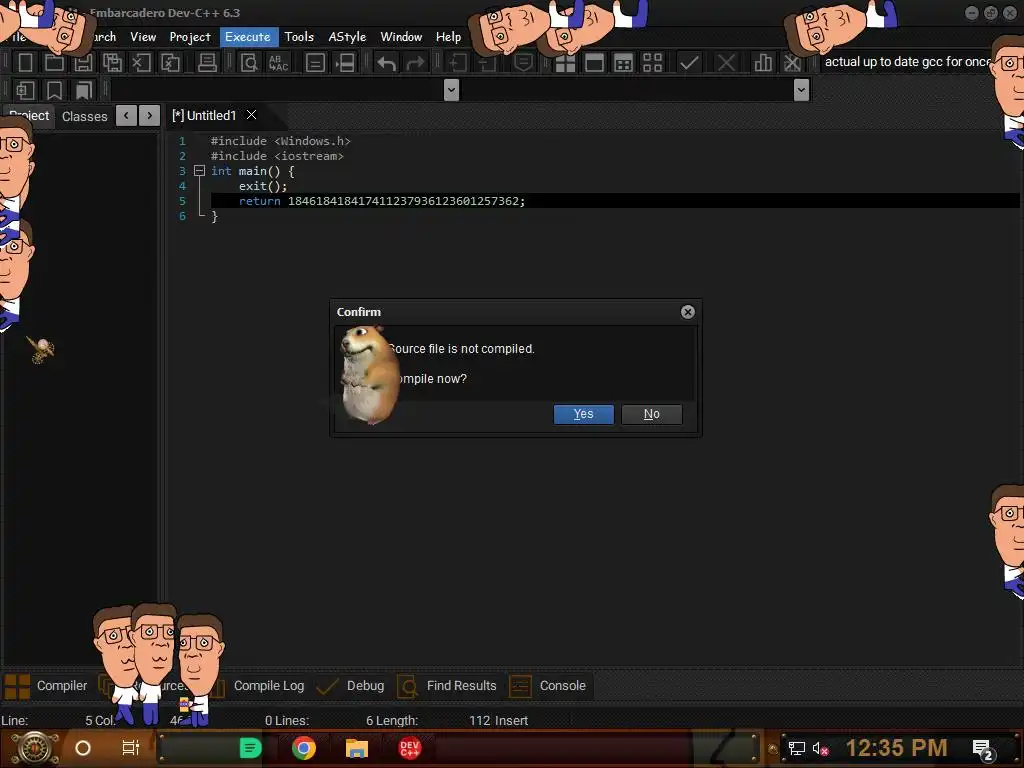Open File Explorer from the taskbar
Viewport: 1024px width, 768px height.
pyautogui.click(x=357, y=748)
